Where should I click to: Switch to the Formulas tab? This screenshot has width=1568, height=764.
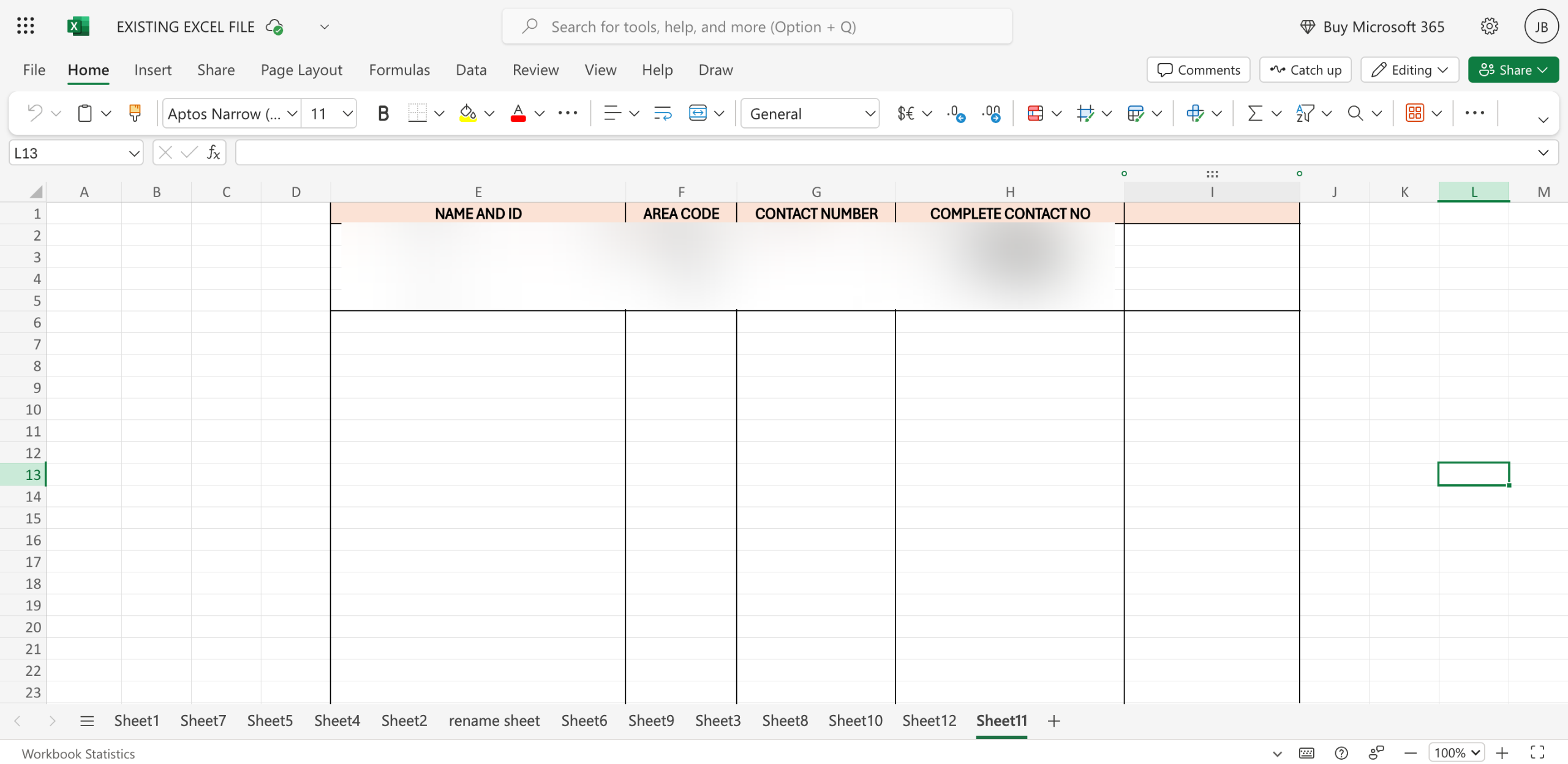pyautogui.click(x=399, y=70)
